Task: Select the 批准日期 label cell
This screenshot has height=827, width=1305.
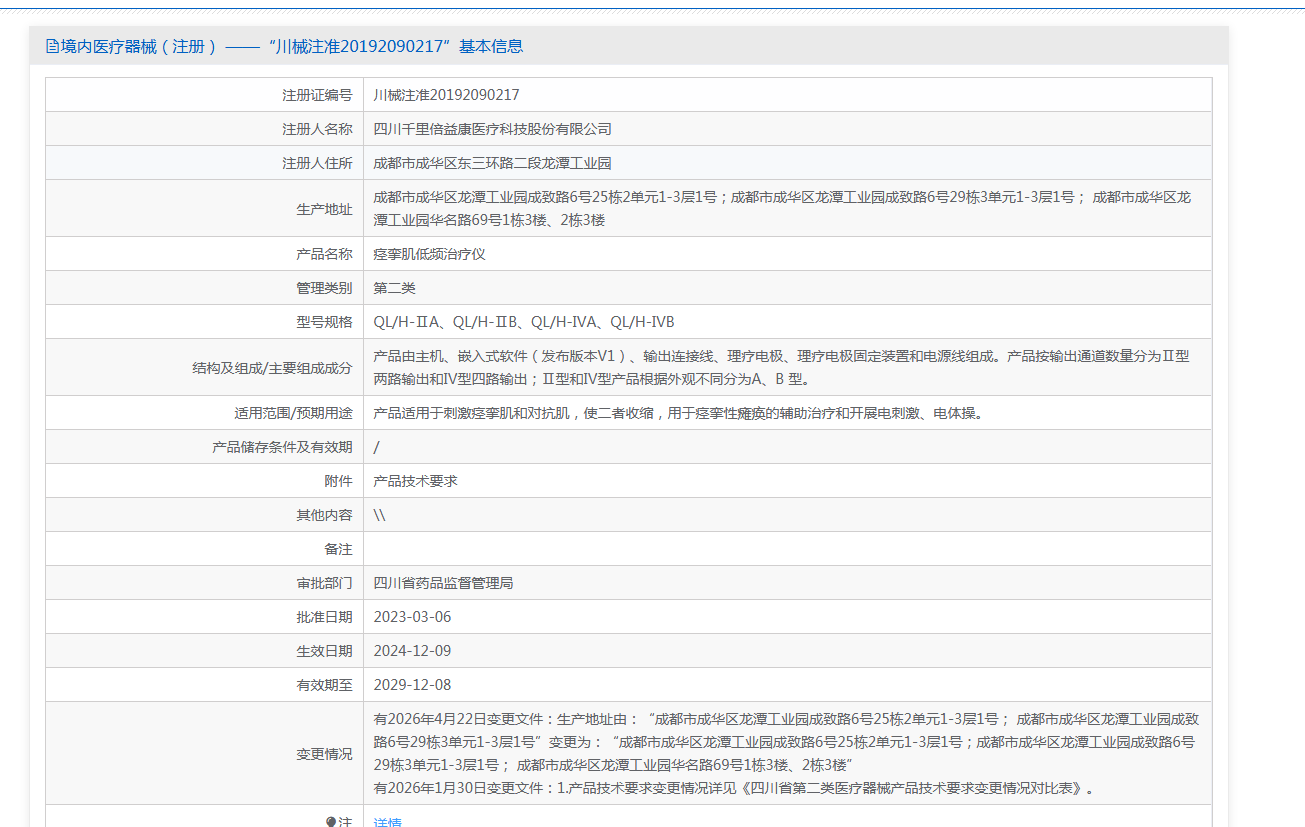Action: 204,617
